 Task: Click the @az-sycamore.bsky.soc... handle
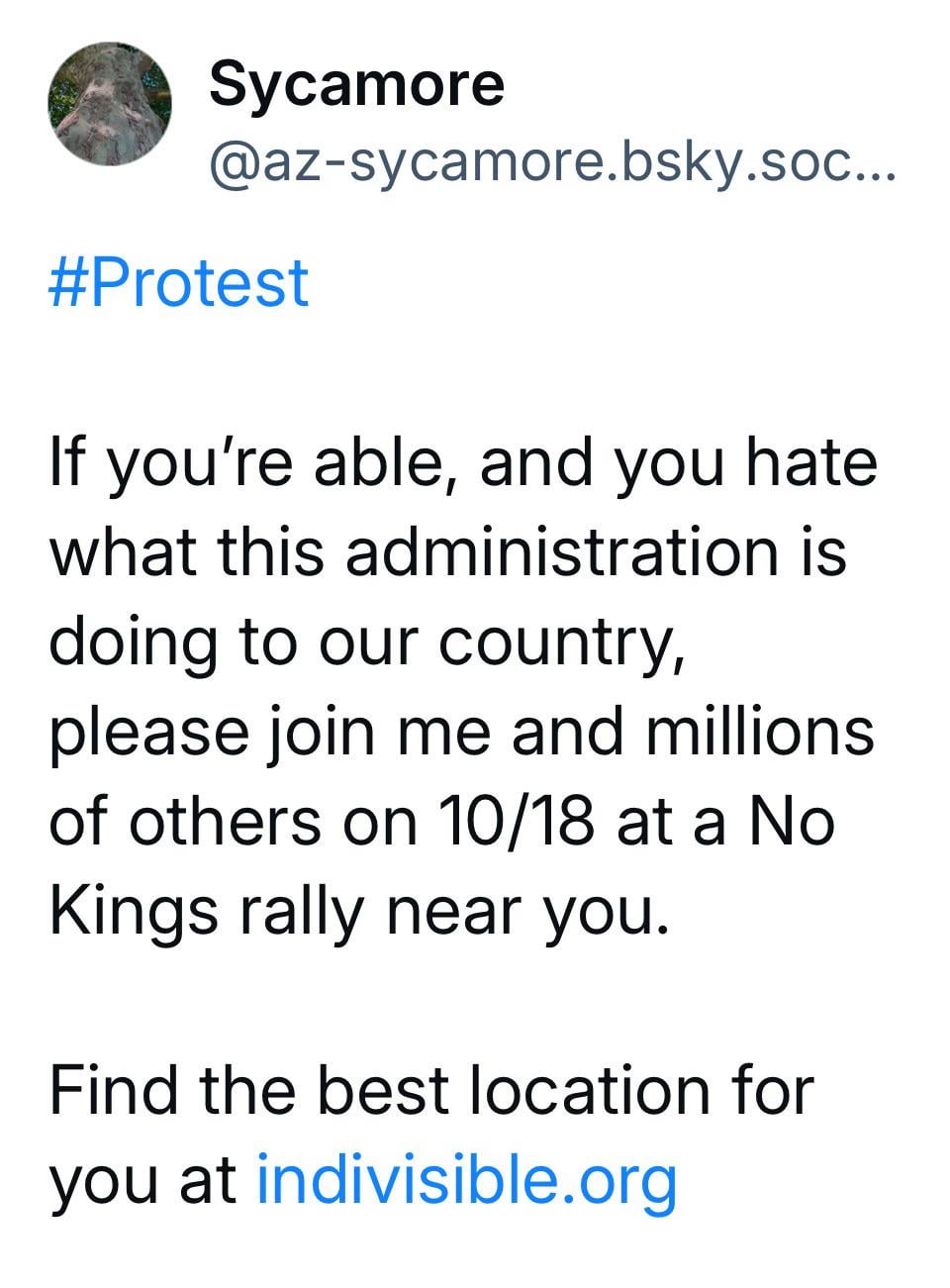point(550,163)
